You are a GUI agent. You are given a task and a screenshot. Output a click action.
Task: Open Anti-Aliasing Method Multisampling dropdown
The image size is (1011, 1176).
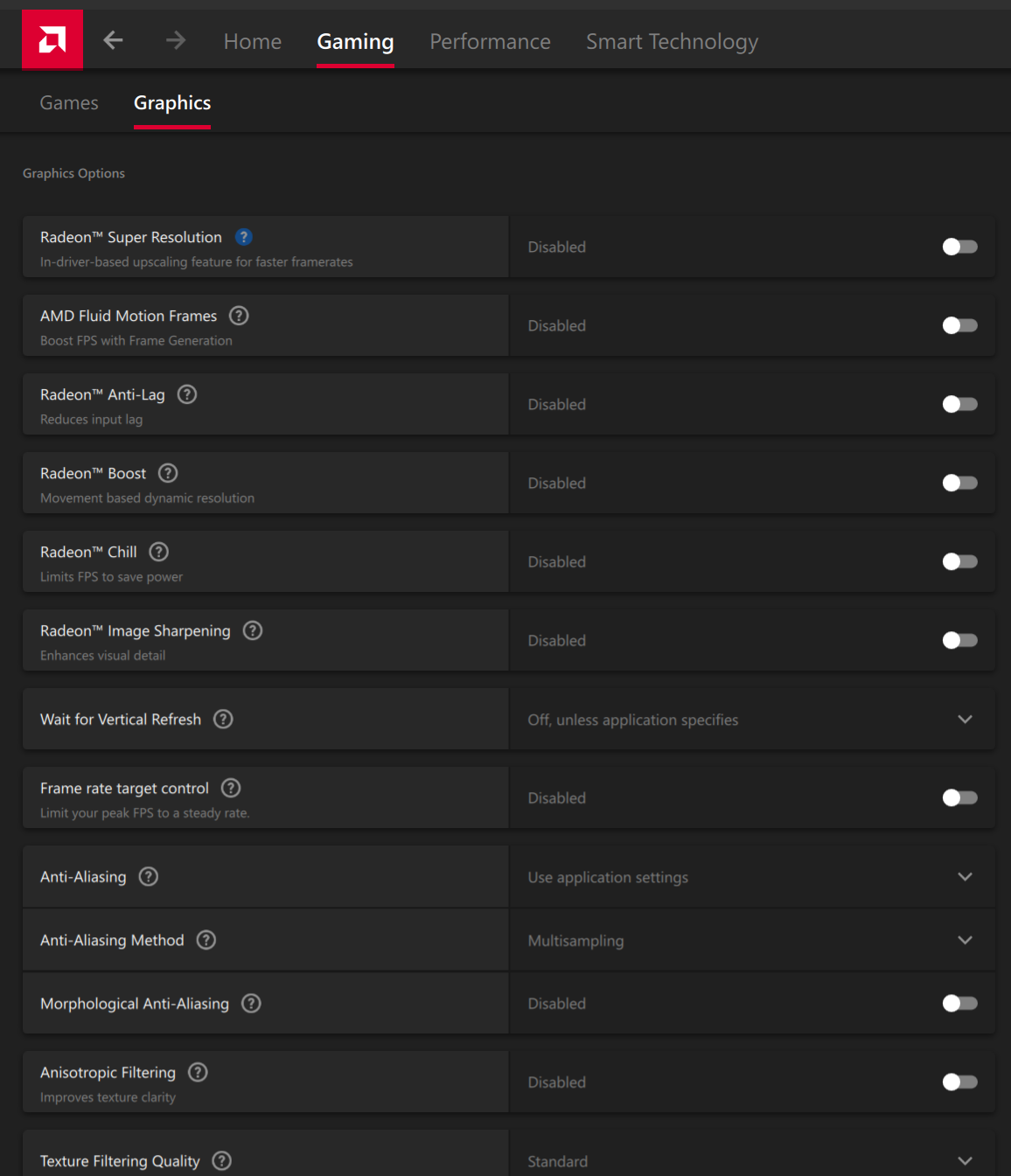click(x=752, y=940)
